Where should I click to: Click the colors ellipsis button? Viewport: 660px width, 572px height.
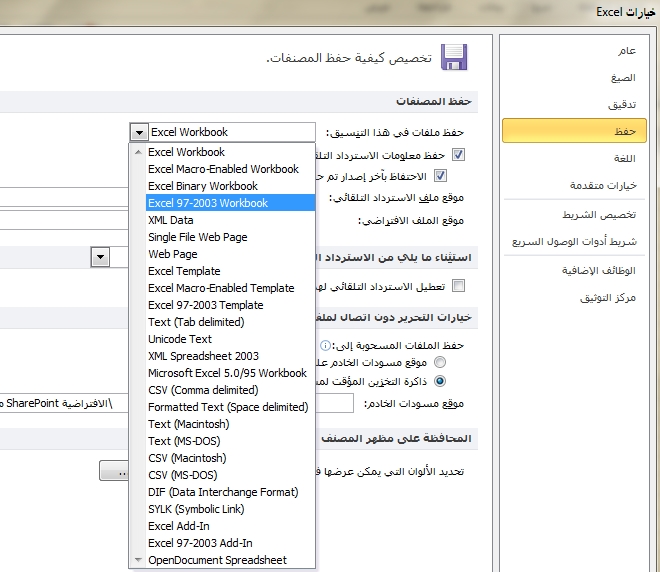coord(114,471)
